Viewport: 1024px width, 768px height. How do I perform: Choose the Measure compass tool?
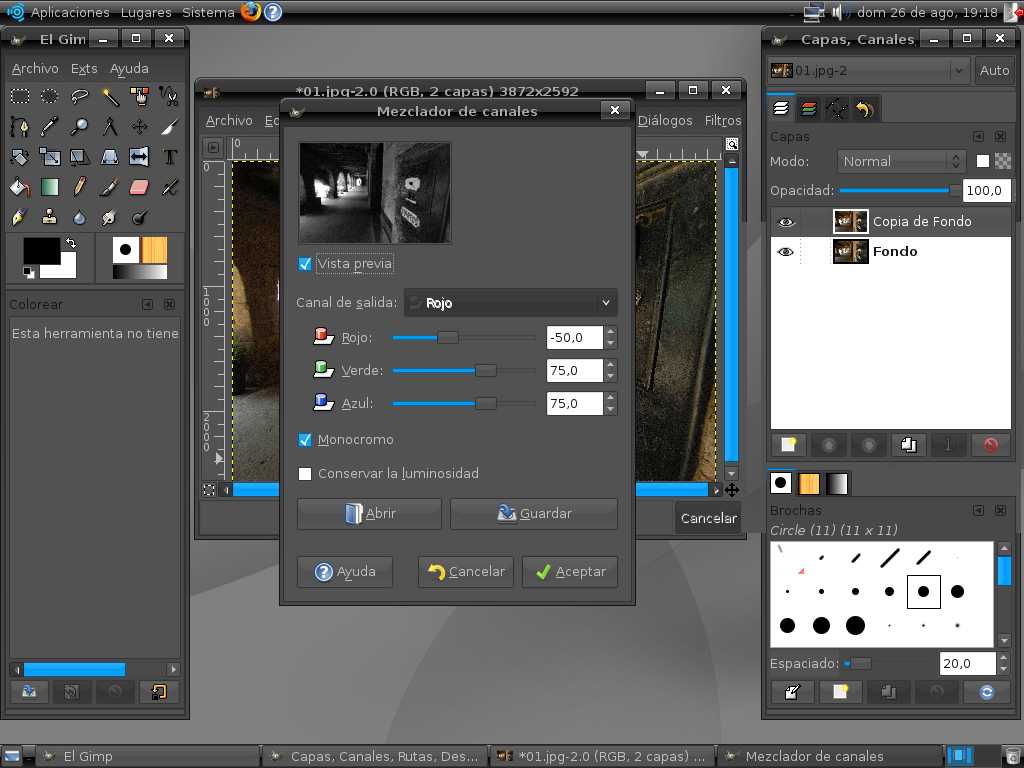[x=110, y=127]
